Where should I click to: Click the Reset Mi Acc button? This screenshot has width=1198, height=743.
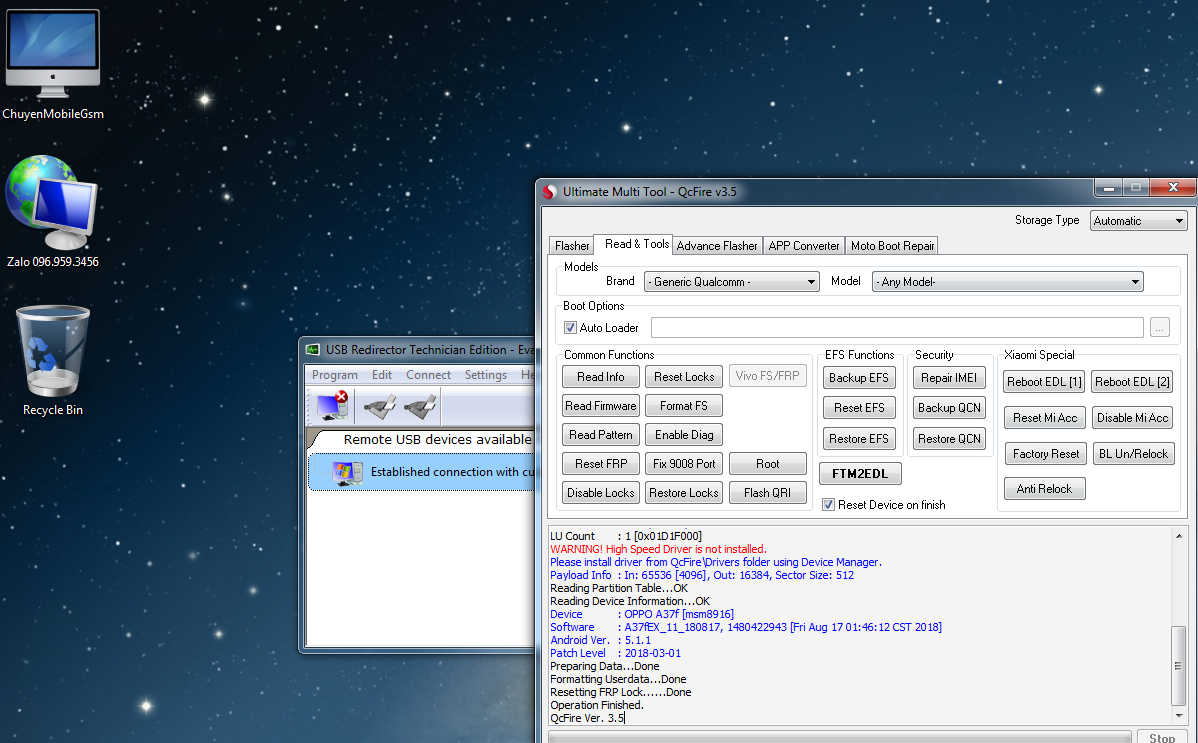(x=1044, y=418)
